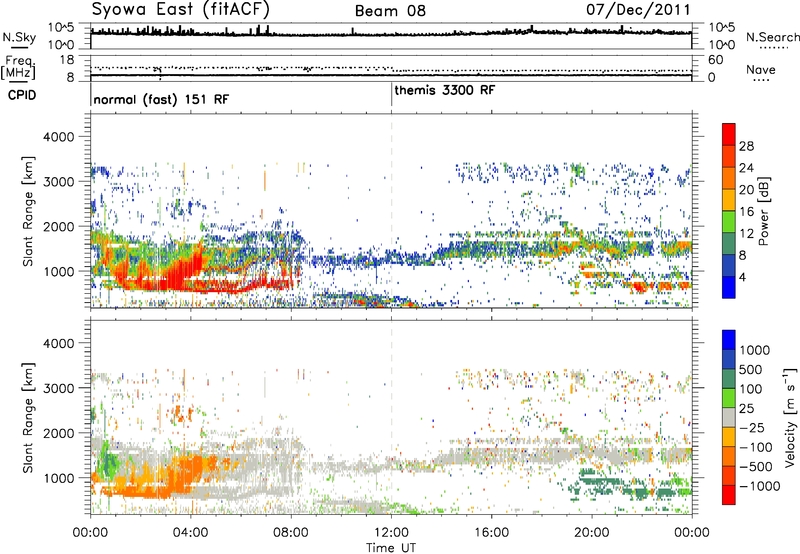
Task: Click 'themis 3300 RF' text
Action: pos(444,90)
